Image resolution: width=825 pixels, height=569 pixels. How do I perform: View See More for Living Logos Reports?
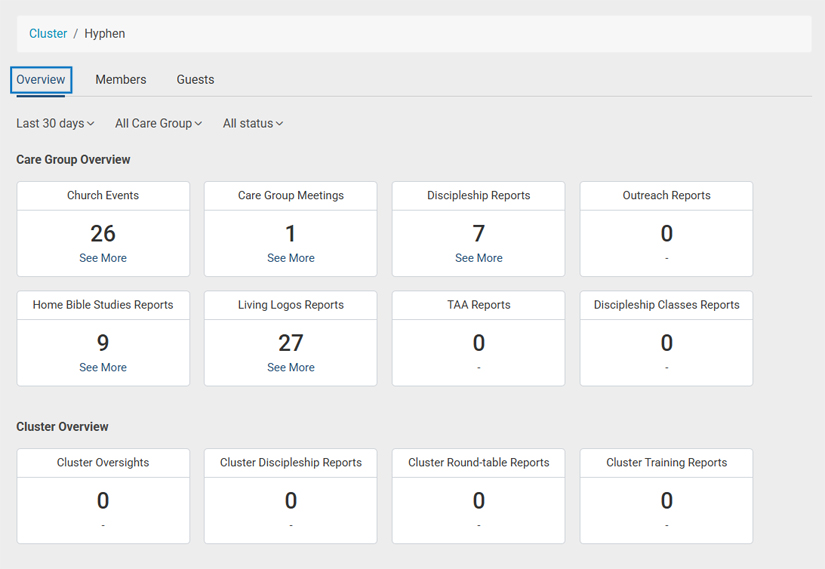pyautogui.click(x=291, y=368)
